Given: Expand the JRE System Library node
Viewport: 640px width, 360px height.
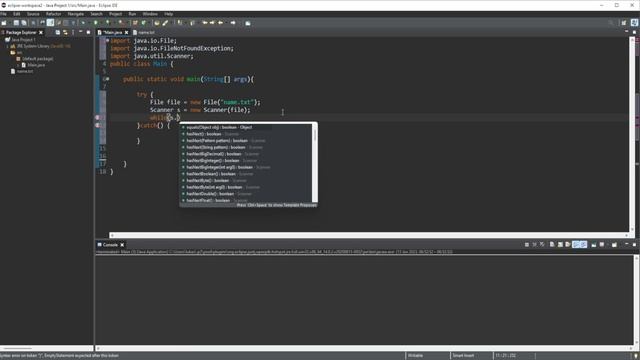Looking at the screenshot, I should pos(7,47).
